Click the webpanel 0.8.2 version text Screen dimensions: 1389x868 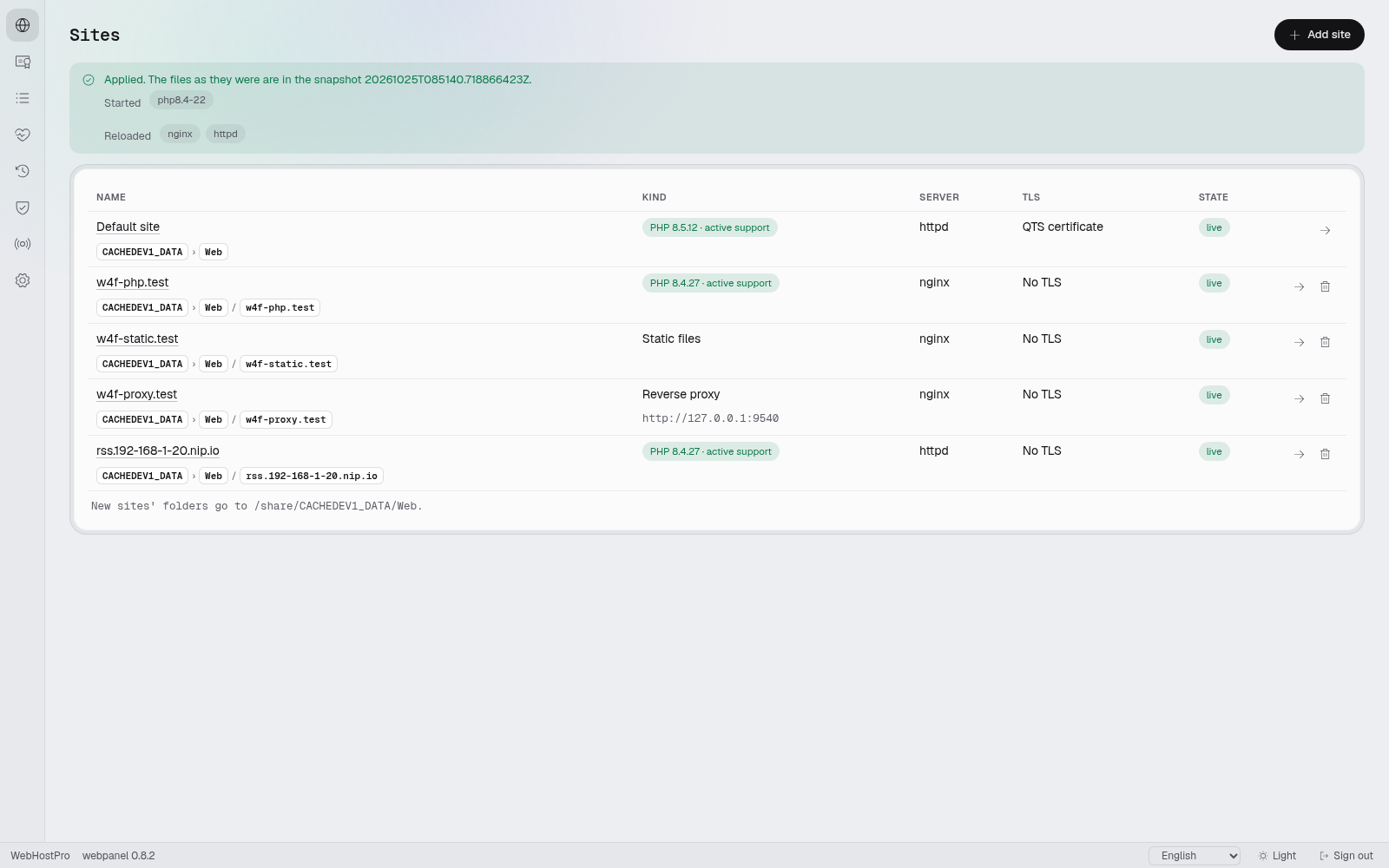tap(119, 856)
